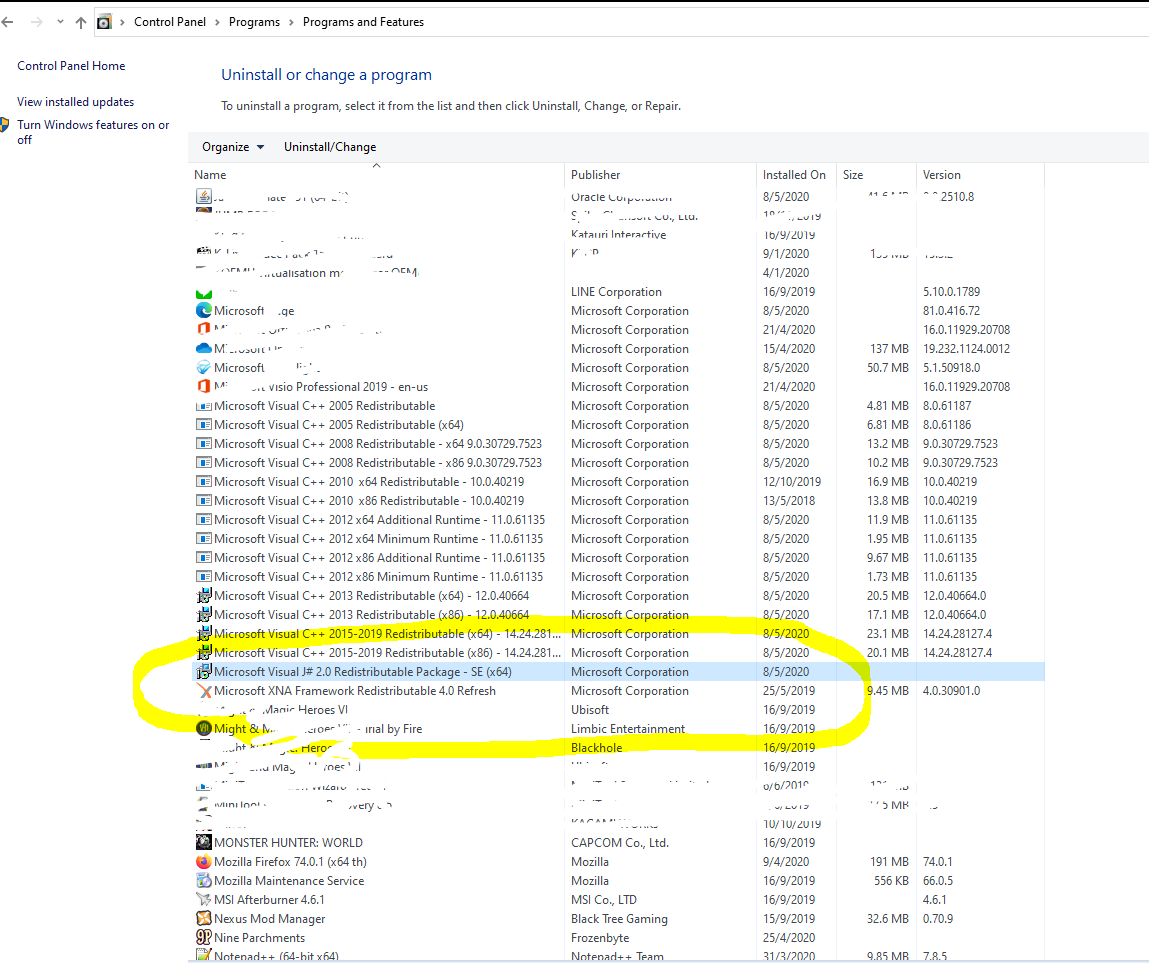Open the address bar history dropdown arrow

click(59, 21)
